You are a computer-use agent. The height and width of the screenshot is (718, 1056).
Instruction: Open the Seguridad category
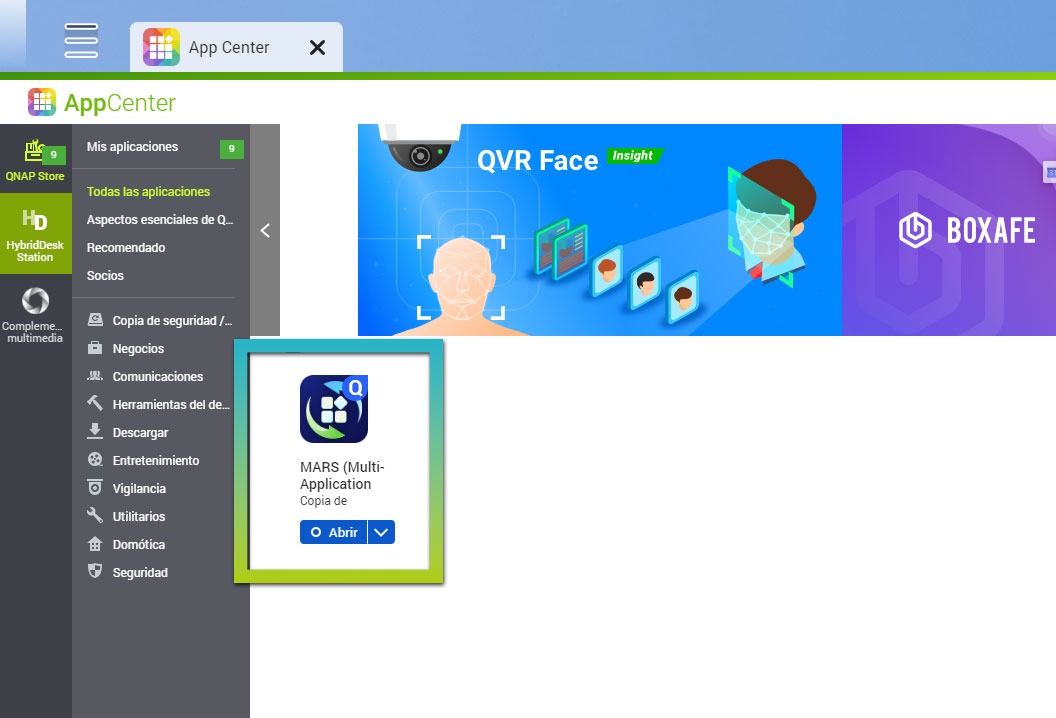140,573
